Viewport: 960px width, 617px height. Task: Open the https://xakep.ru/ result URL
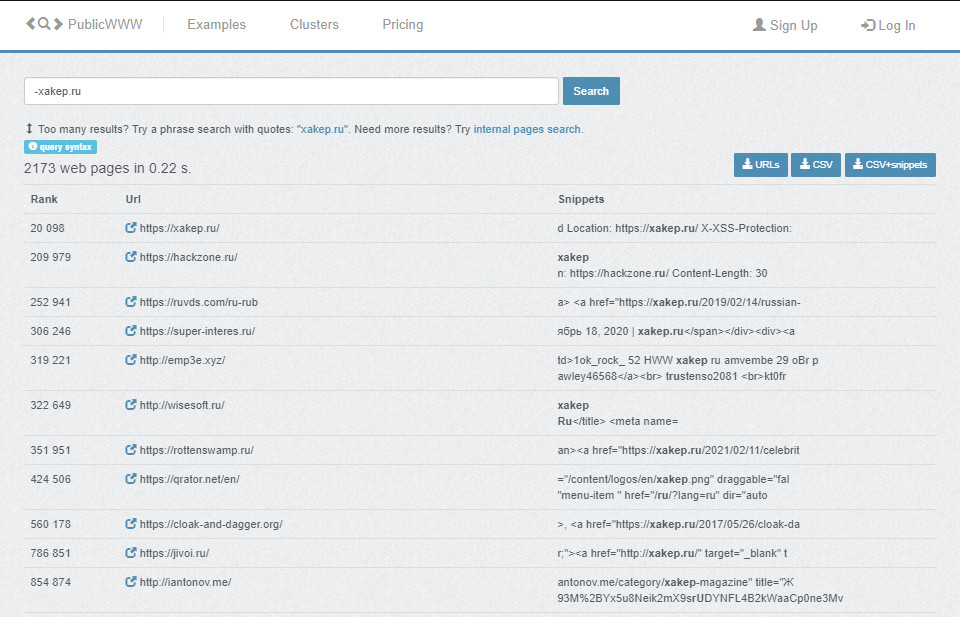[179, 228]
